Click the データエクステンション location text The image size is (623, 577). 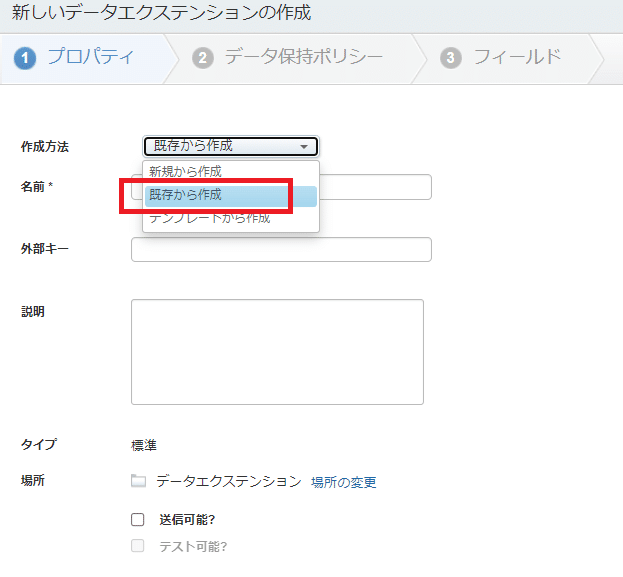[229, 481]
